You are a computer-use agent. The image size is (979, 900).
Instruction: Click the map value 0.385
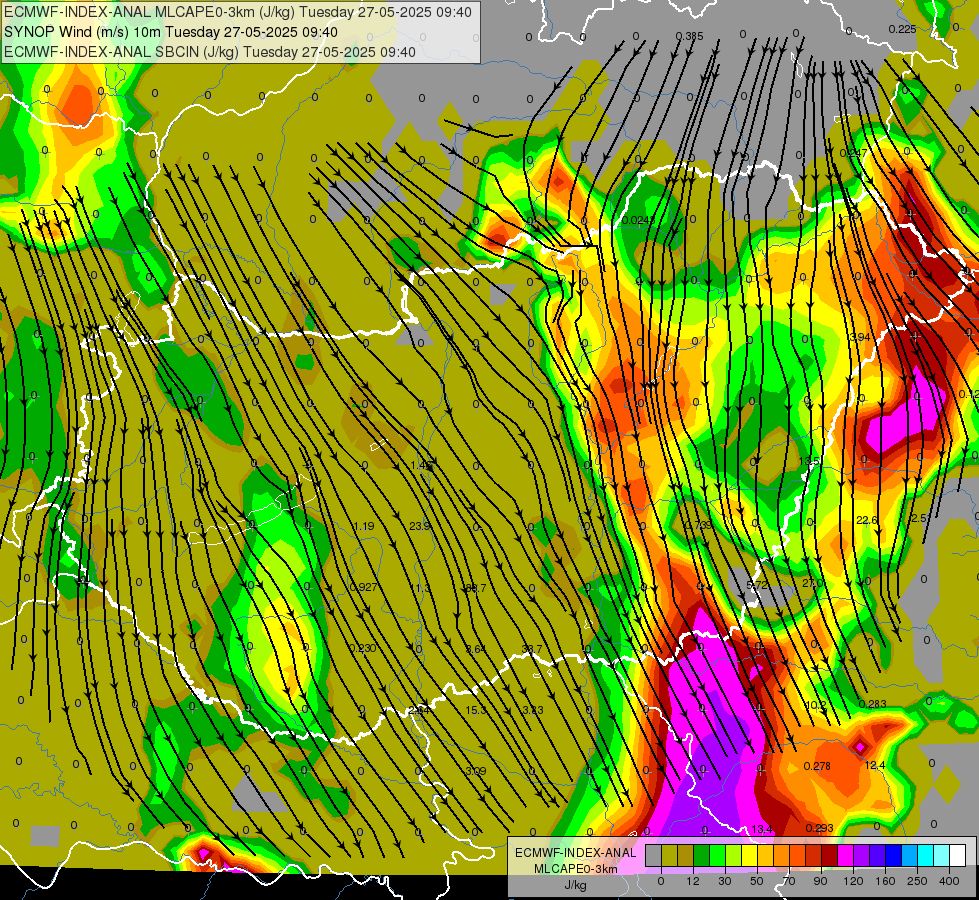click(x=689, y=36)
